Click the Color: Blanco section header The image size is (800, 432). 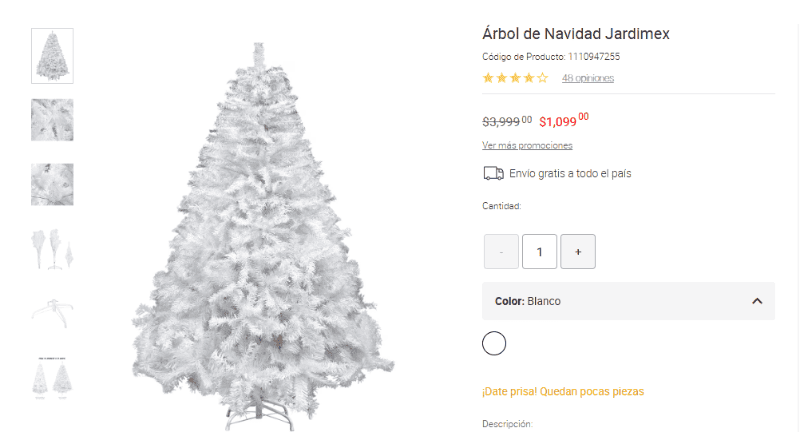click(x=629, y=301)
